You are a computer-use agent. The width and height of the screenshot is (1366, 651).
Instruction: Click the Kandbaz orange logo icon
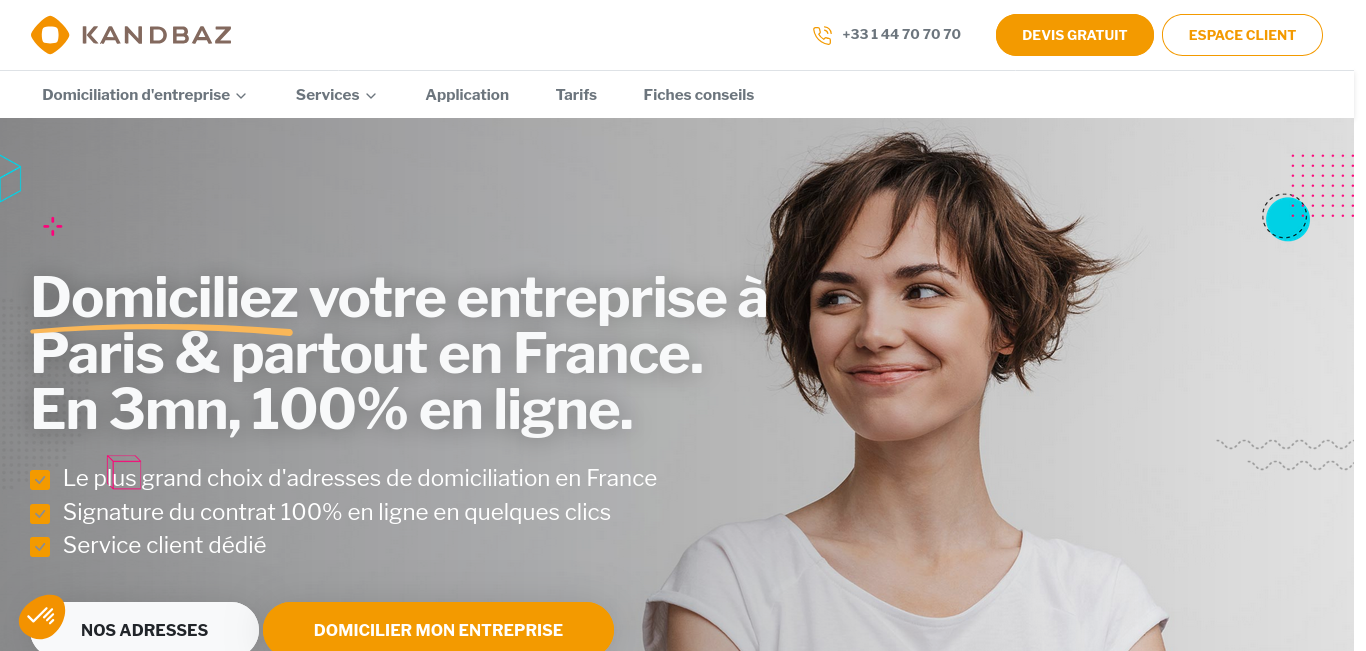point(50,35)
